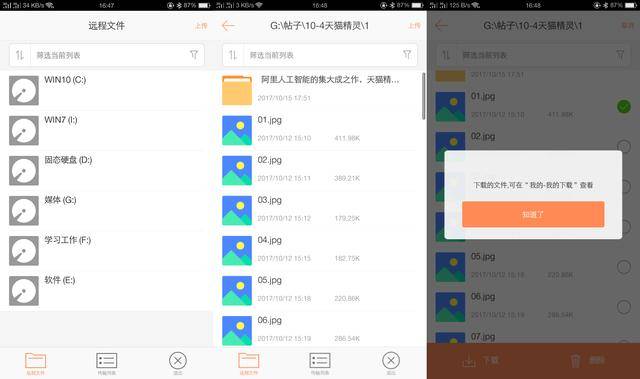Screen dimensions: 640x379
Task: Tap Wi-Fi icon in middle status bar
Action: [x=259, y=5]
